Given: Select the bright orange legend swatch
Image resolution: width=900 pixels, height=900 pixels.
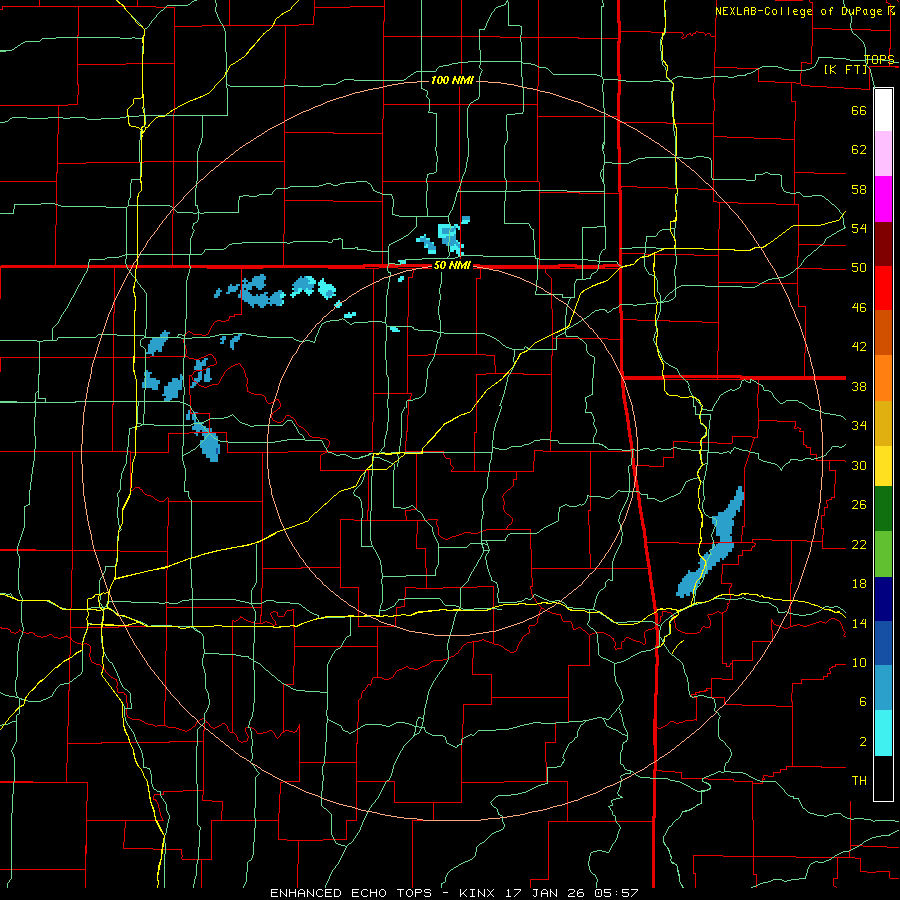Looking at the screenshot, I should [x=883, y=378].
